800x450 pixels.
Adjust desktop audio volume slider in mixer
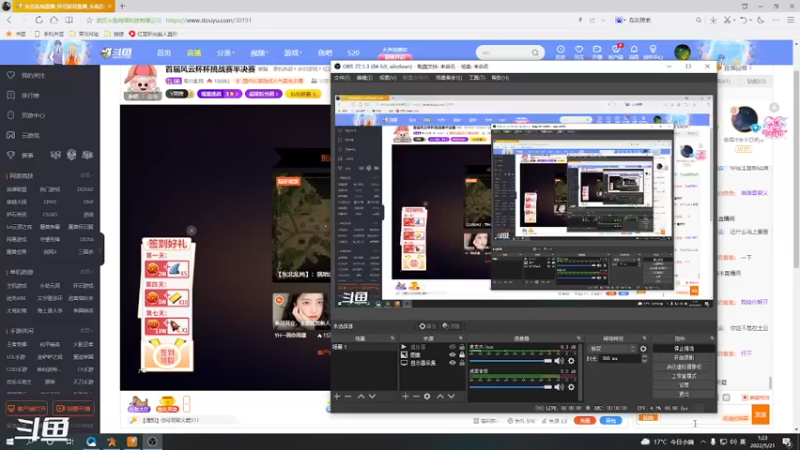[x=511, y=387]
